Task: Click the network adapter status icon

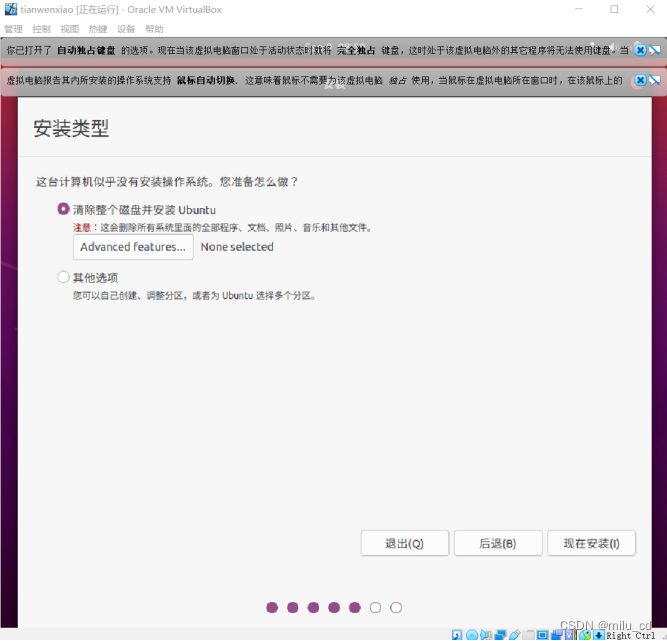Action: [500, 635]
